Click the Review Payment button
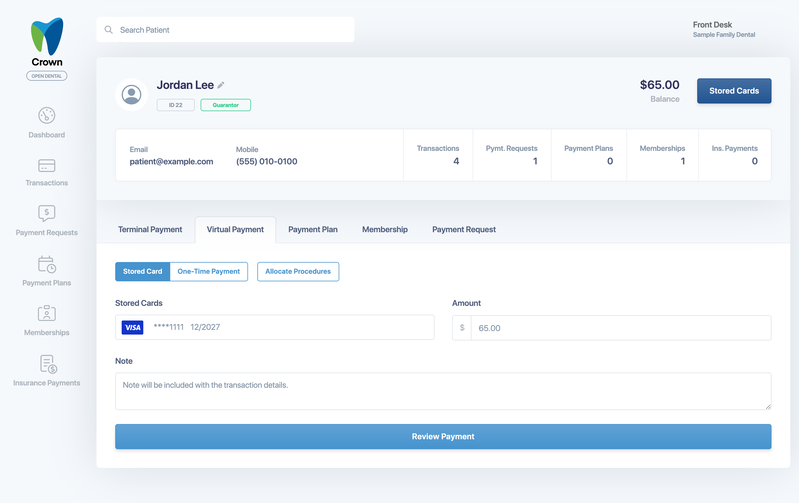This screenshot has height=503, width=799. pos(443,437)
